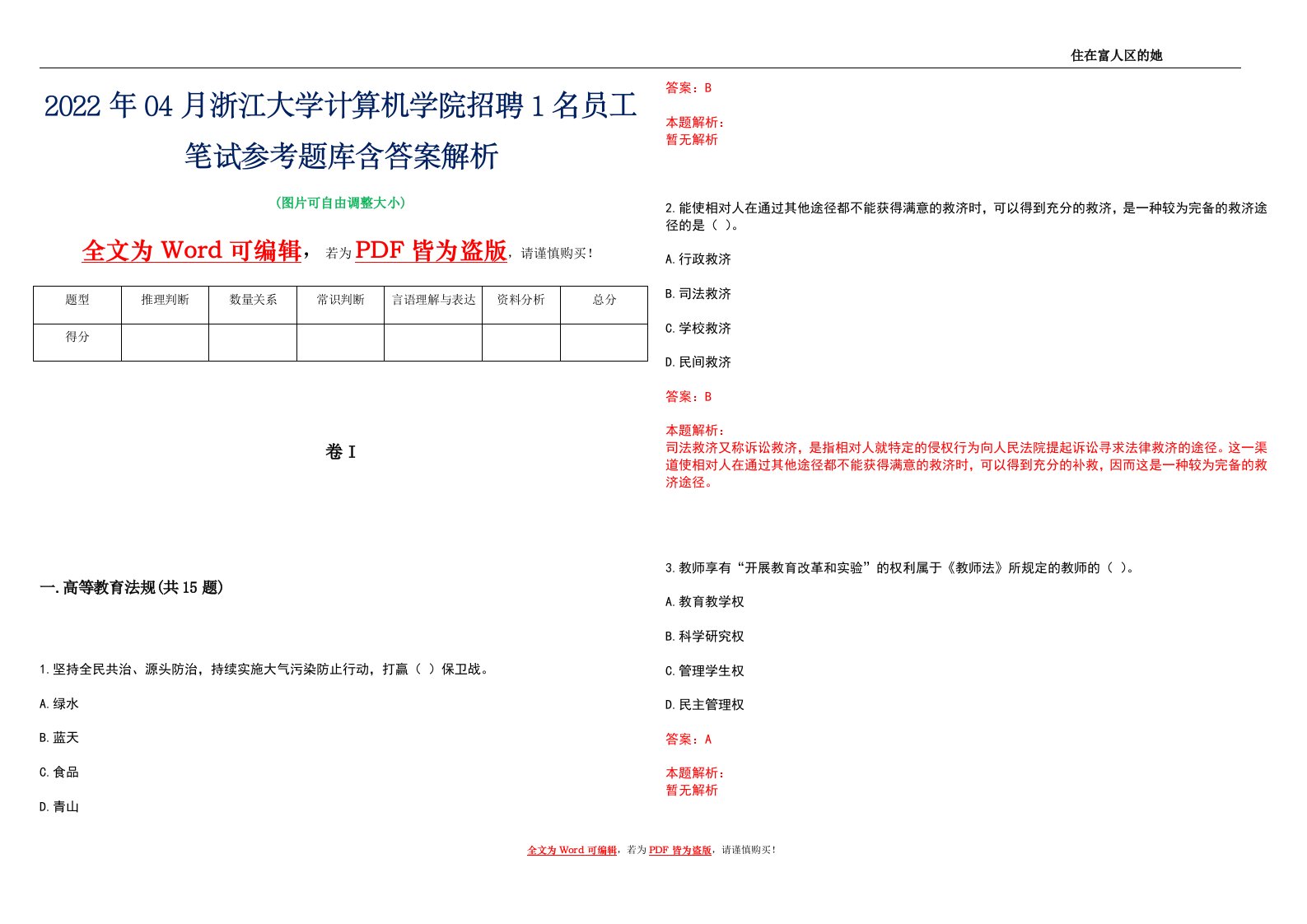The image size is (1307, 924).
Task: Click the red text 'PDF 皆为盗版' in heading
Action: 431,250
